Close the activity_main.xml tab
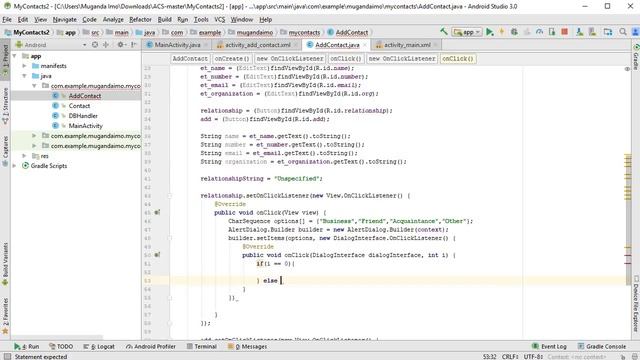This screenshot has width=640, height=360. (436, 45)
